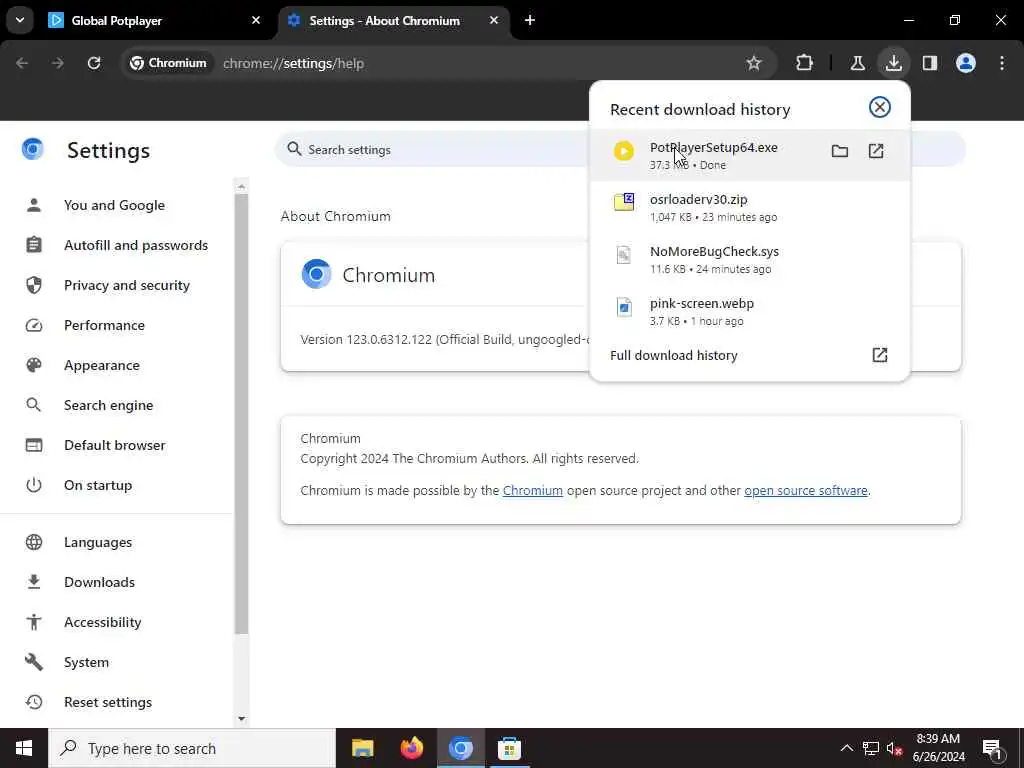Open Reset settings
1024x768 pixels.
(x=108, y=702)
